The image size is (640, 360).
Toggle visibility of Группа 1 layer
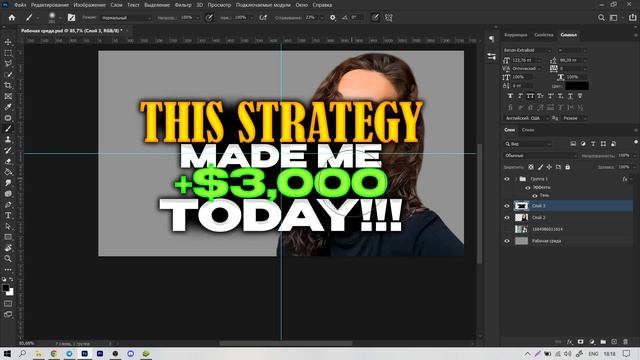(x=507, y=179)
